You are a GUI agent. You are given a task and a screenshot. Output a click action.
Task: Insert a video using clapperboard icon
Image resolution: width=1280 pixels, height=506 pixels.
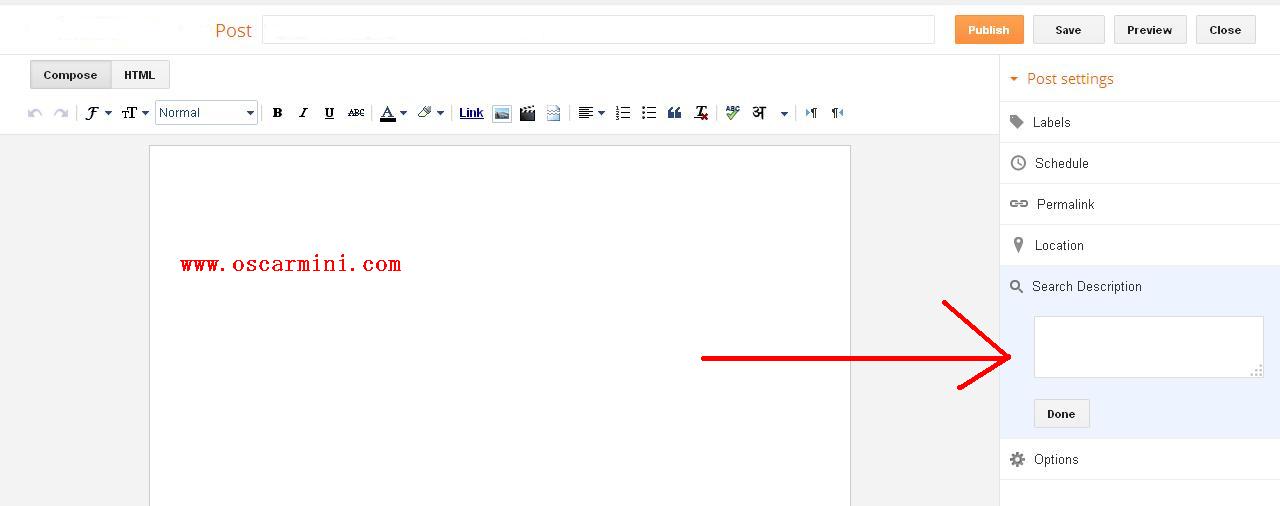527,113
